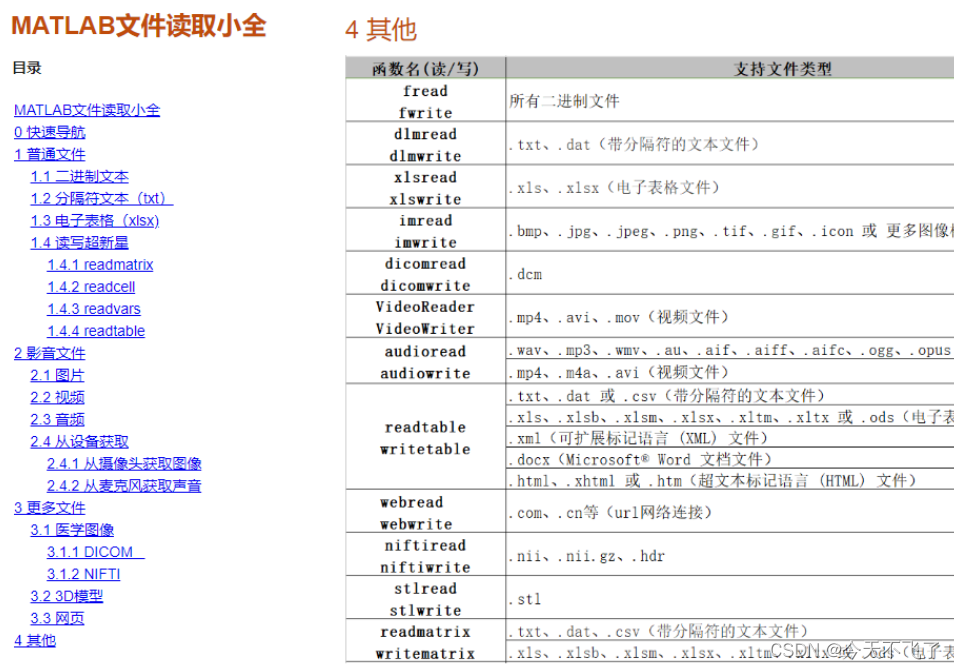
Task: Select the imwrite function name
Action: tap(425, 242)
